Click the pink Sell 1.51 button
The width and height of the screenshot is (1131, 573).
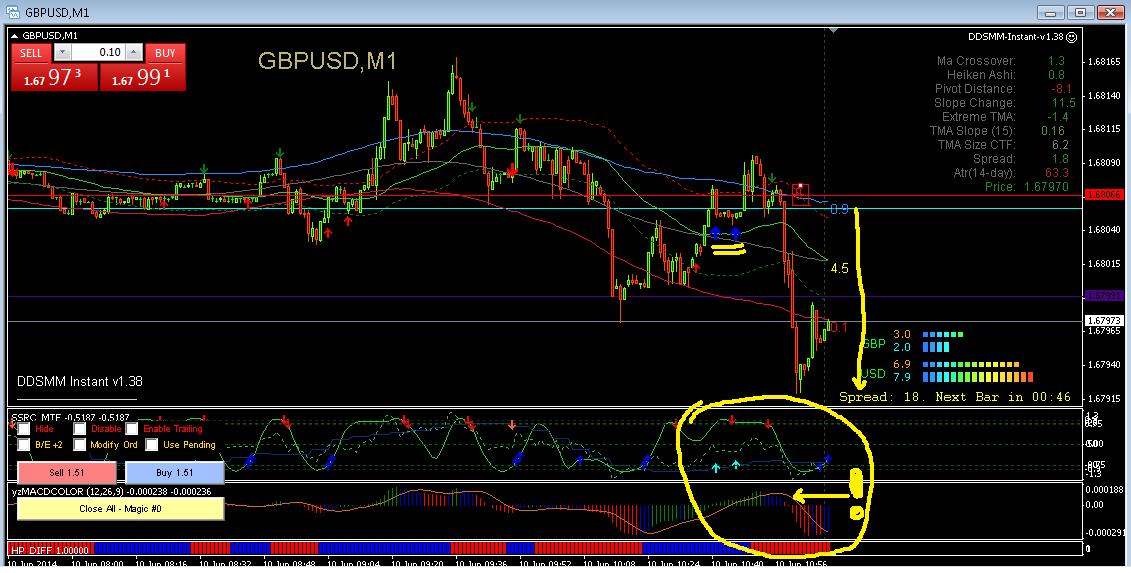(66, 473)
